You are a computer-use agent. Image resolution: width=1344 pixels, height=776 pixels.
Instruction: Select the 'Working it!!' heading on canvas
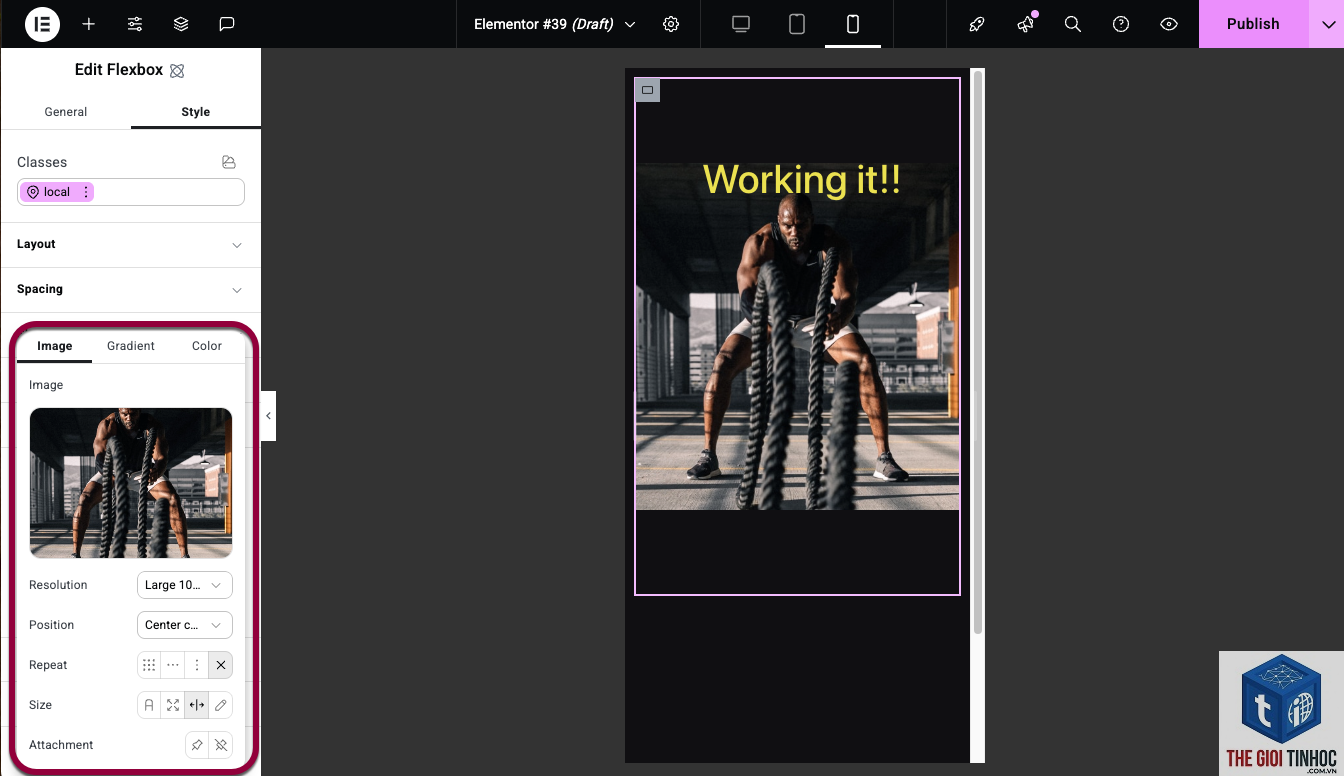coord(801,180)
